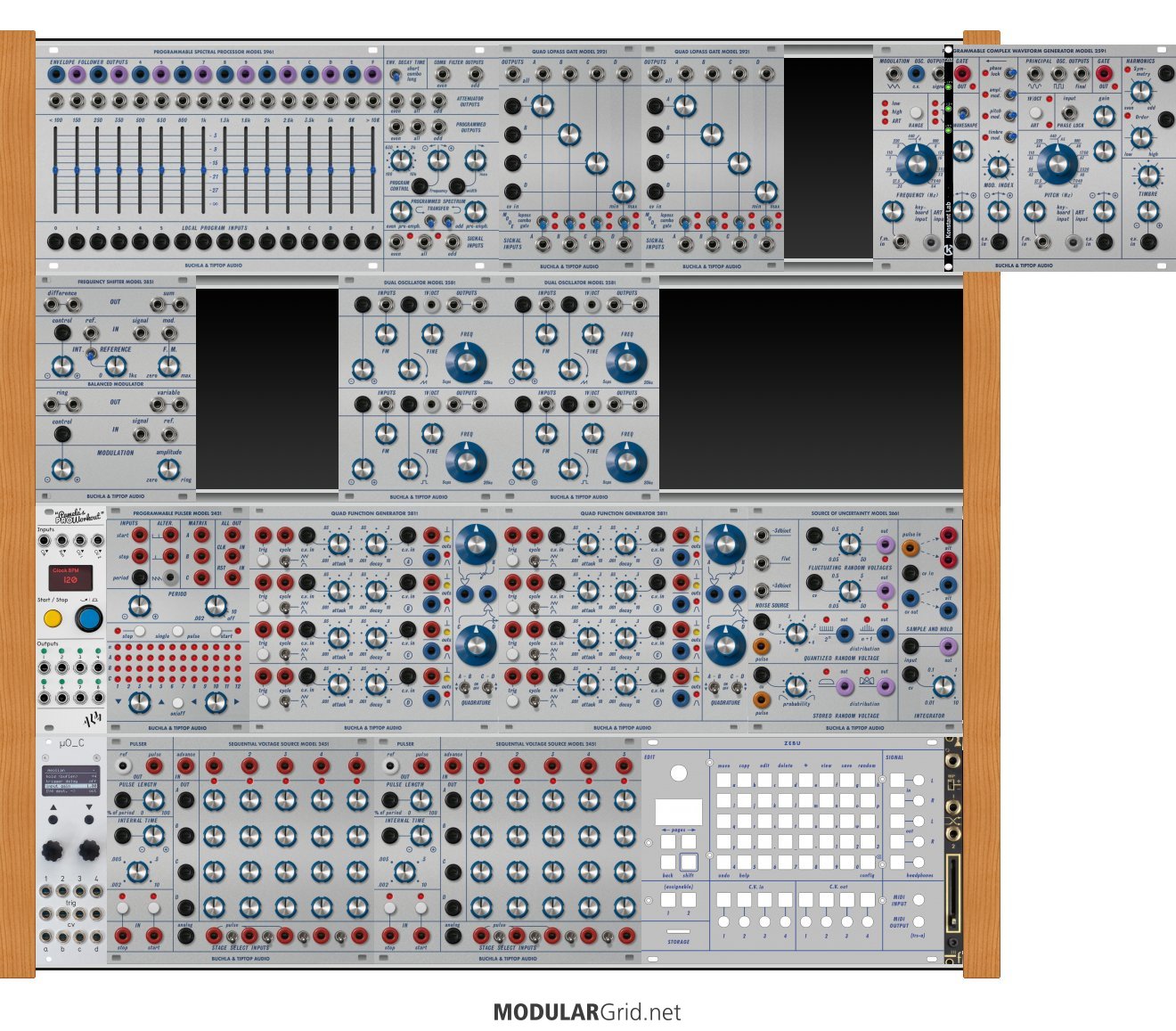The width and height of the screenshot is (1176, 1031).
Task: Click the ALL OUT jack on Programmable Pulser
Action: pos(233,535)
